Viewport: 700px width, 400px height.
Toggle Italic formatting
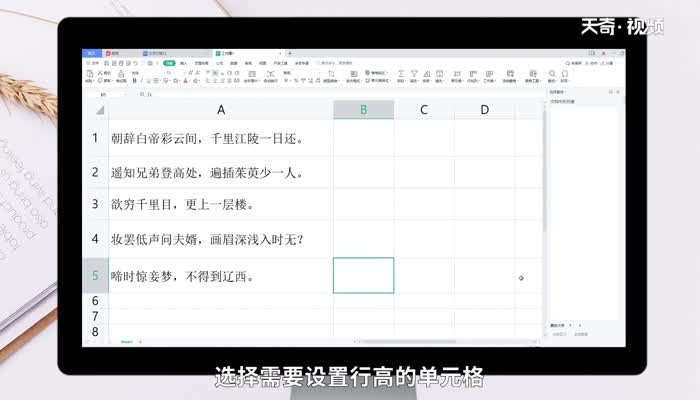(142, 81)
